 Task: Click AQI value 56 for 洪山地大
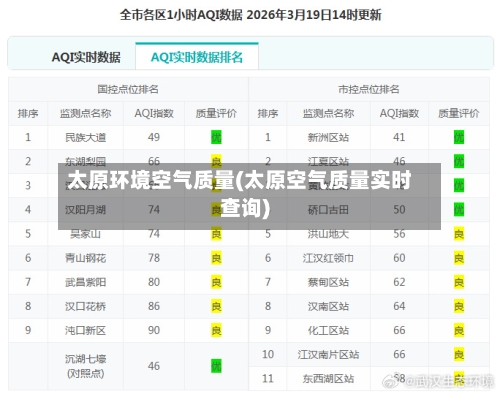coord(399,234)
